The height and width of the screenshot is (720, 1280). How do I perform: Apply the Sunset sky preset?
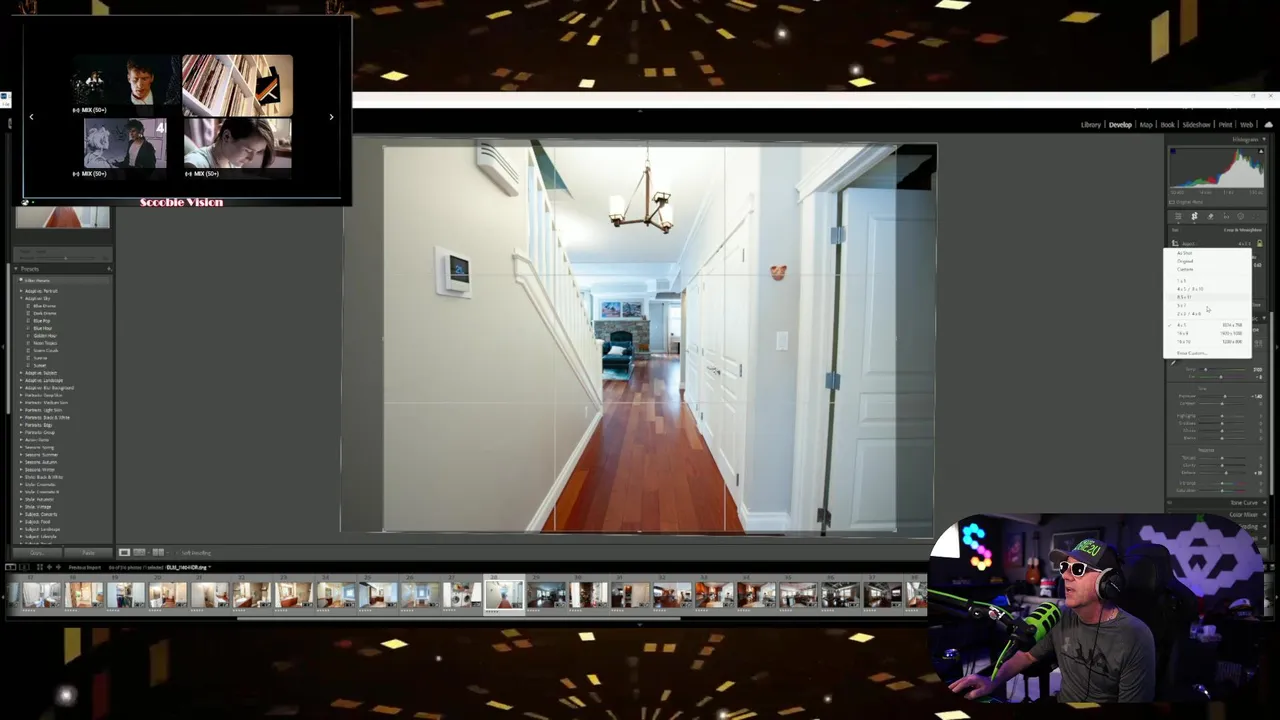pyautogui.click(x=39, y=365)
